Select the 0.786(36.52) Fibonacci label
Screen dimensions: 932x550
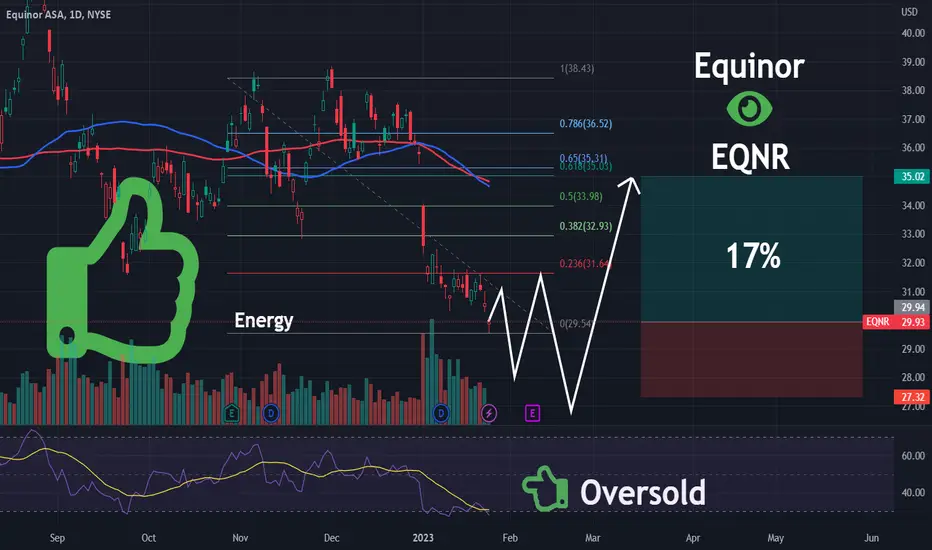[x=585, y=124]
